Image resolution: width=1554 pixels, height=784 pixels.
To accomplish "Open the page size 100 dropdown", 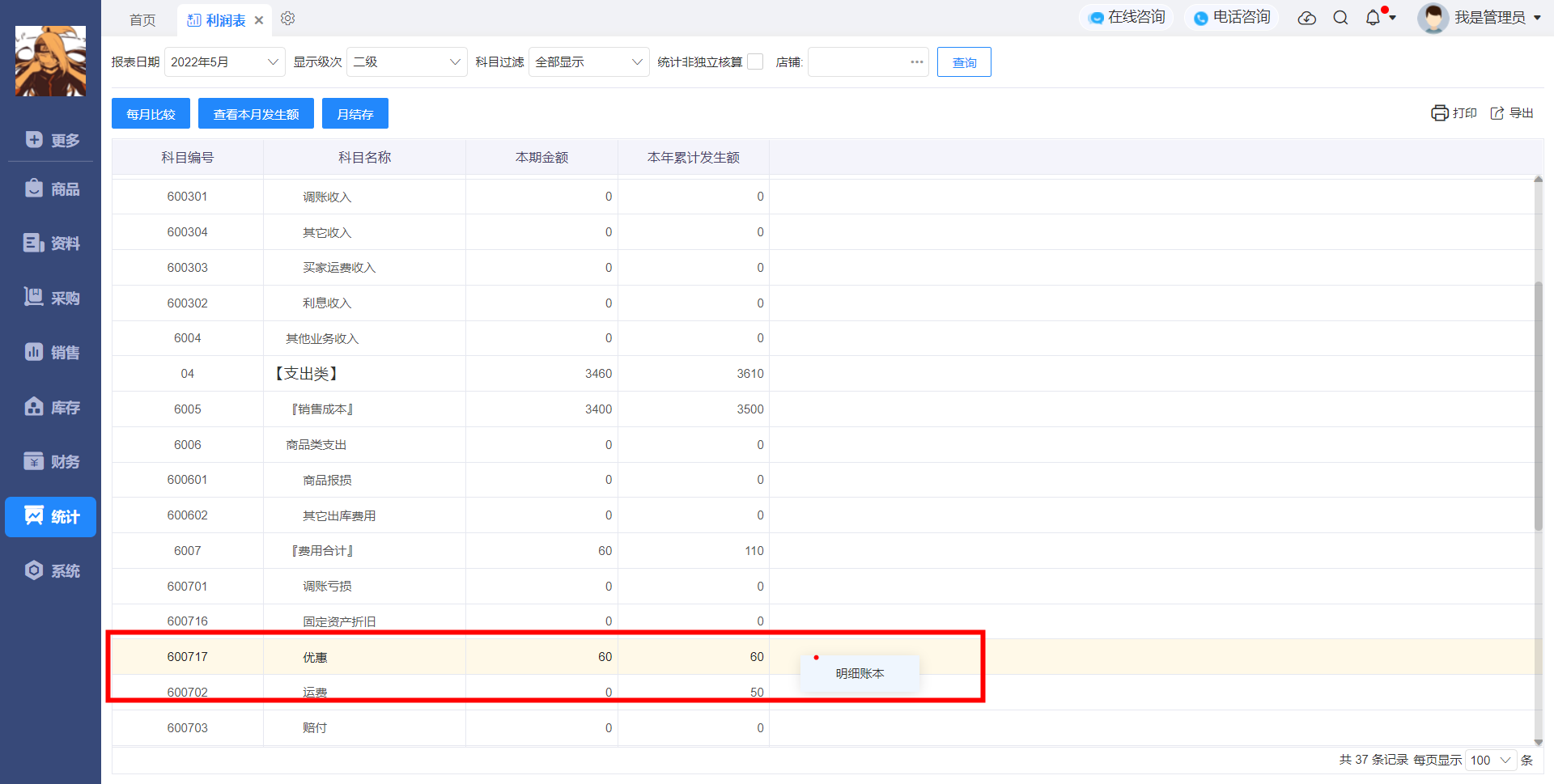I will 1491,761.
